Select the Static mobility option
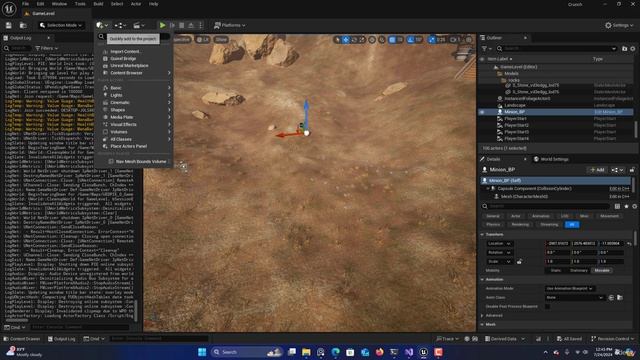Viewport: 640px width, 360px height. coord(556,271)
